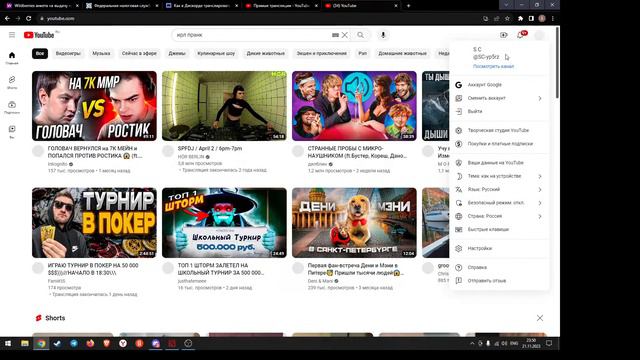Image resolution: width=640 pixels, height=360 pixels.
Task: Select Google Account menu entry
Action: (x=499, y=85)
